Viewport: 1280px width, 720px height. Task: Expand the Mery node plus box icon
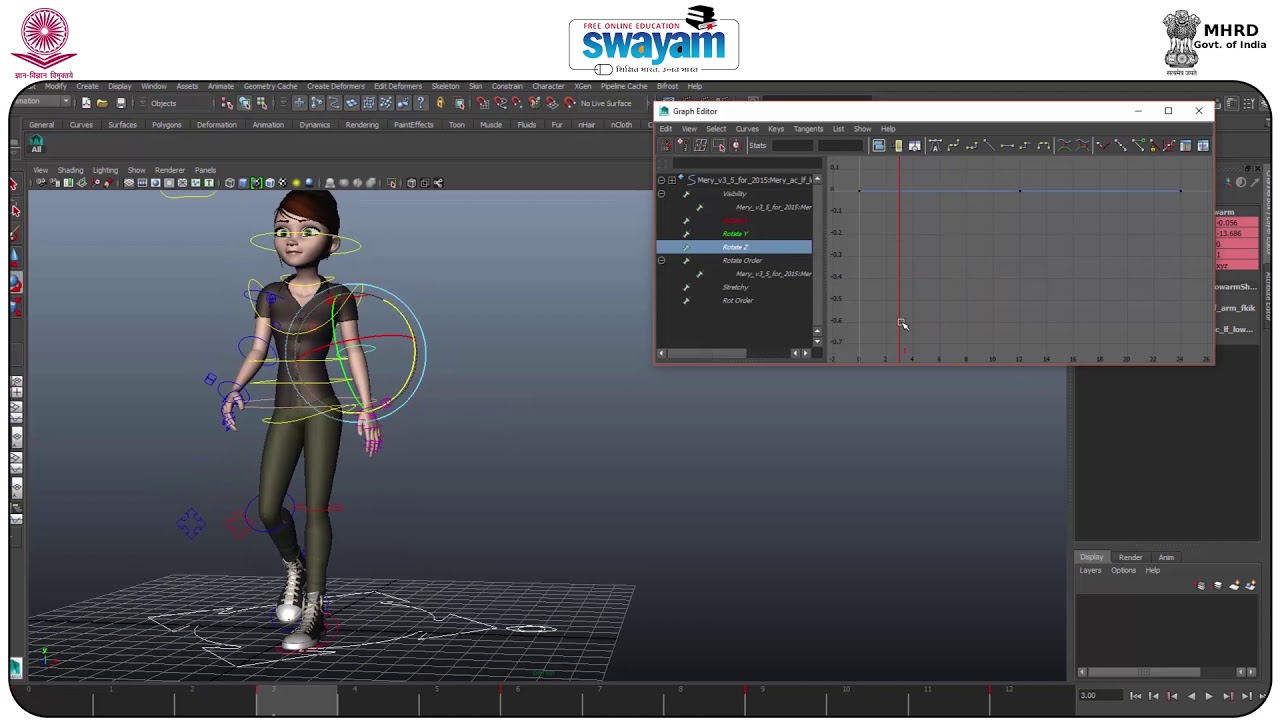671,180
